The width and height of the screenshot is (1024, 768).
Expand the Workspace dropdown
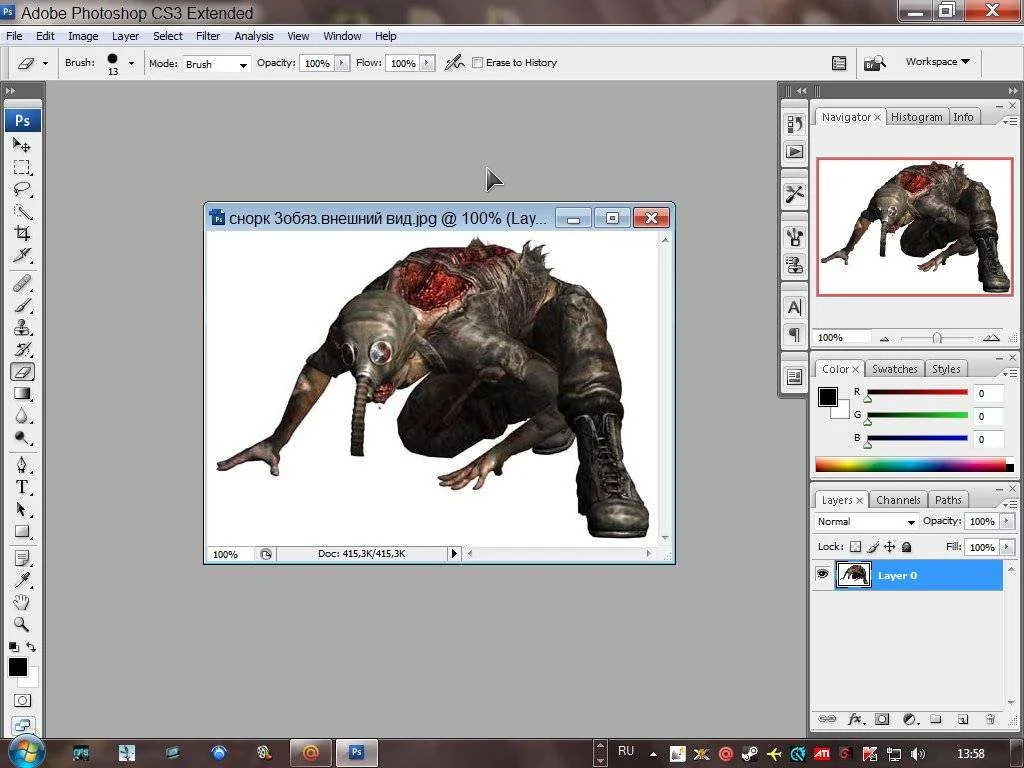(937, 62)
